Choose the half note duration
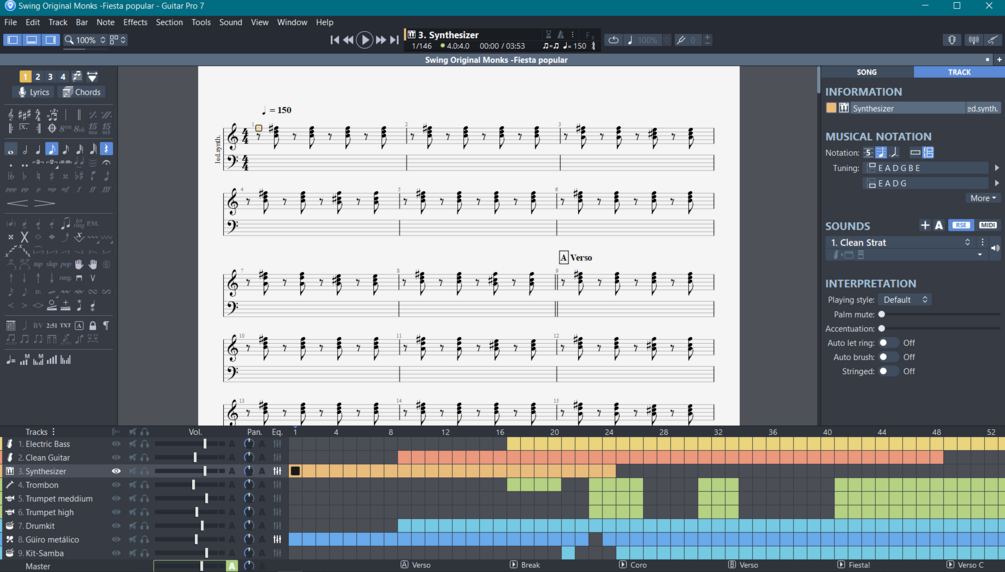Screen dimensions: 1005x572 coord(25,149)
